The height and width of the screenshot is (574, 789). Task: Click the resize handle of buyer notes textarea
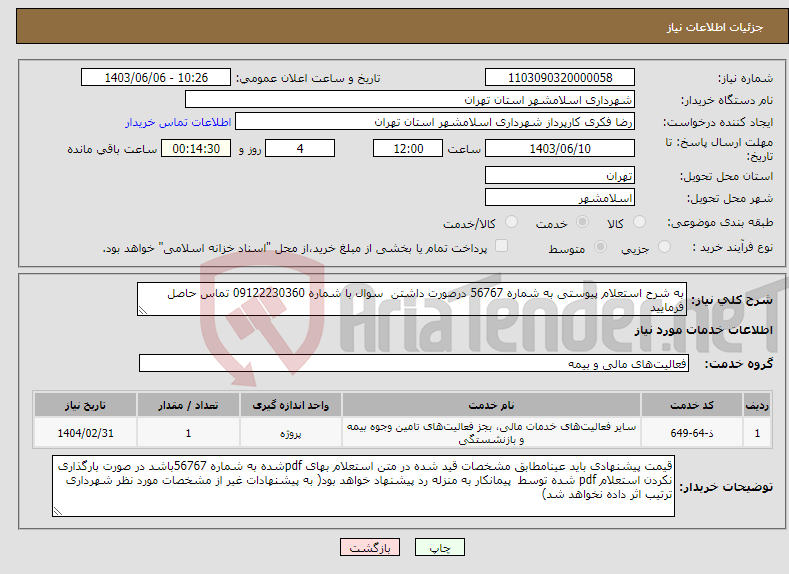pyautogui.click(x=58, y=511)
